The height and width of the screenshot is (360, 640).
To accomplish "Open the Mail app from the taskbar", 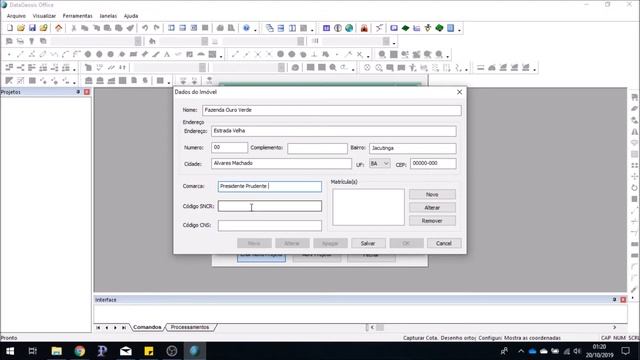I will click(126, 351).
